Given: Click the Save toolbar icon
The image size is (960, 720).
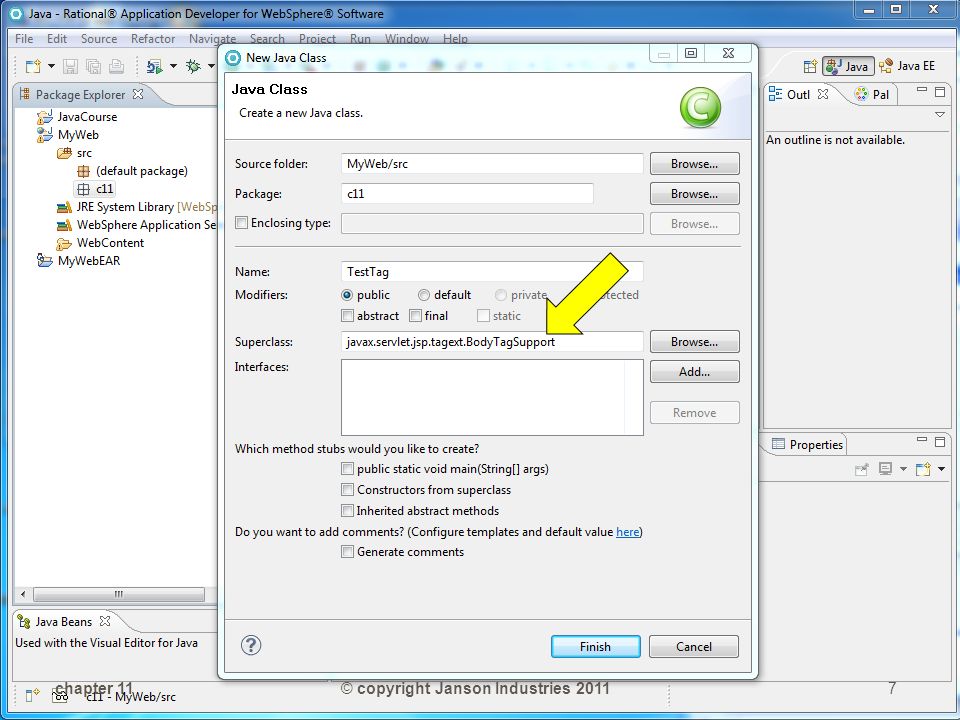Looking at the screenshot, I should tap(70, 66).
